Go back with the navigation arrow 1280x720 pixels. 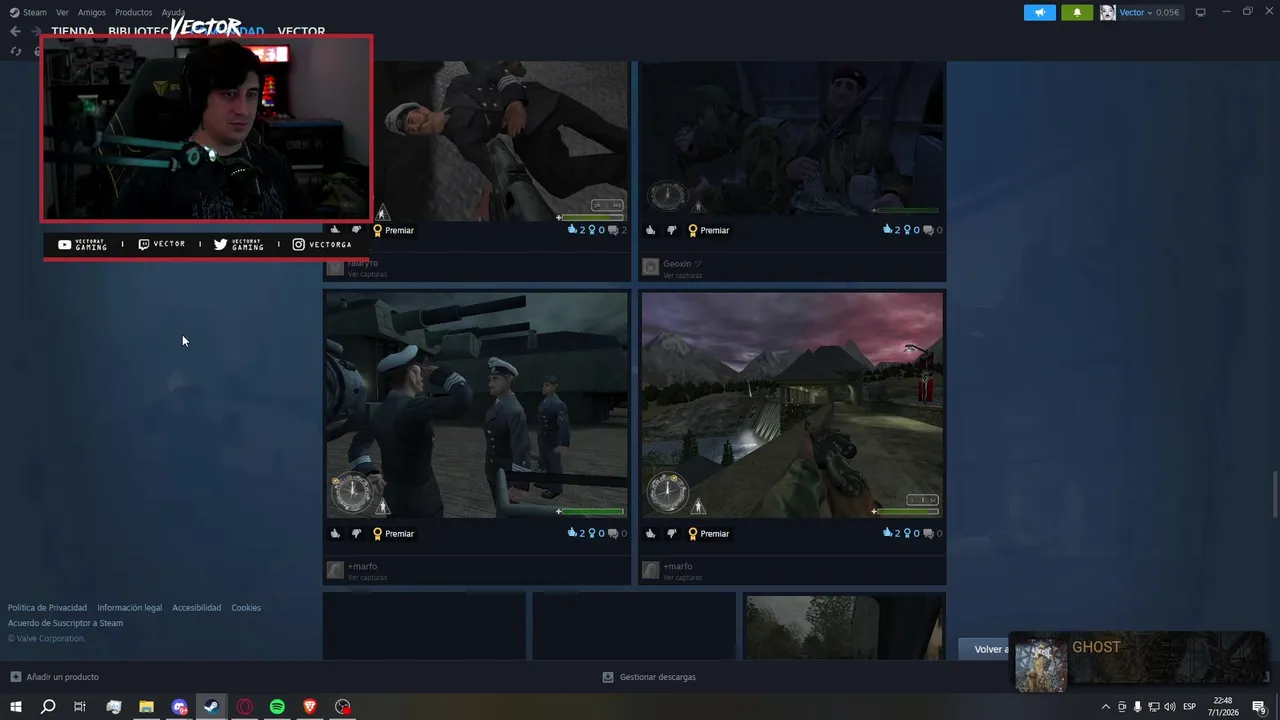[x=15, y=31]
